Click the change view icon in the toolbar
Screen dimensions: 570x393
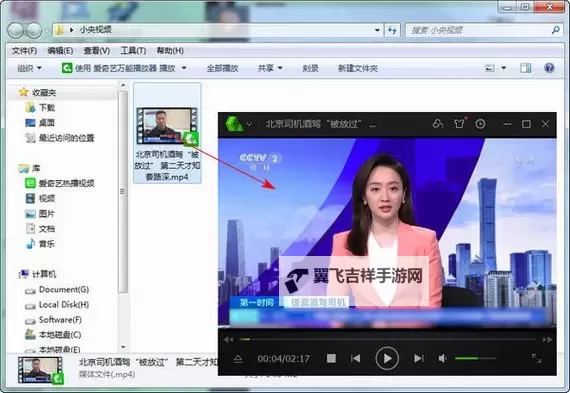pos(490,68)
